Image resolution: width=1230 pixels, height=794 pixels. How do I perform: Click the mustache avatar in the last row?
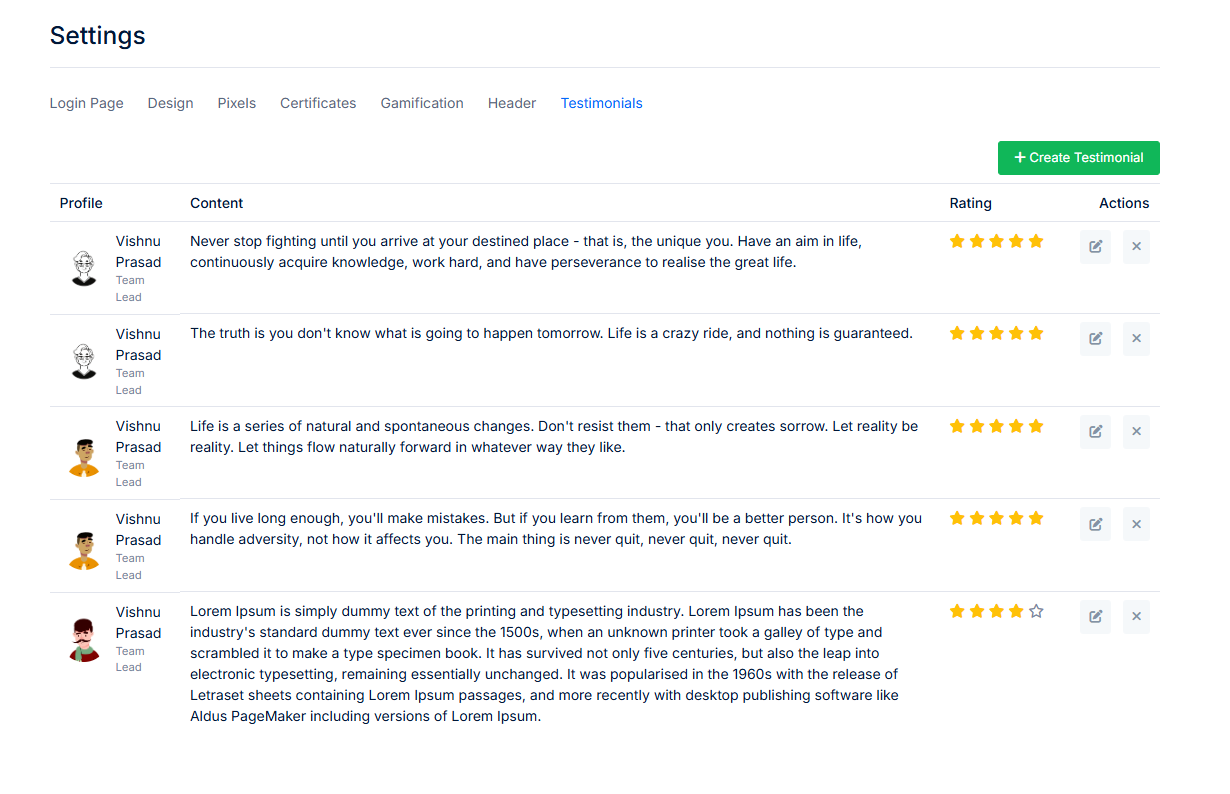[x=84, y=640]
